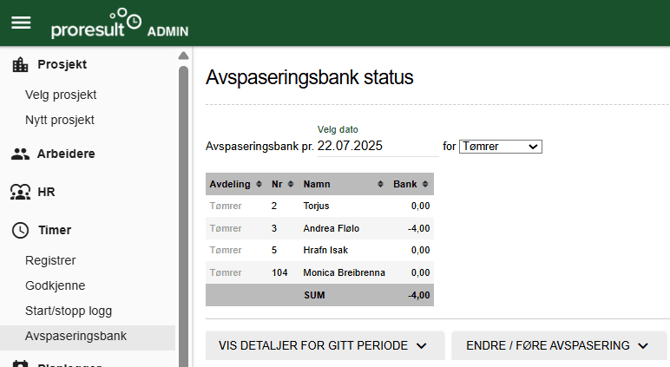Sort table by Avdeling column arrows
Image resolution: width=670 pixels, height=367 pixels.
pos(259,184)
